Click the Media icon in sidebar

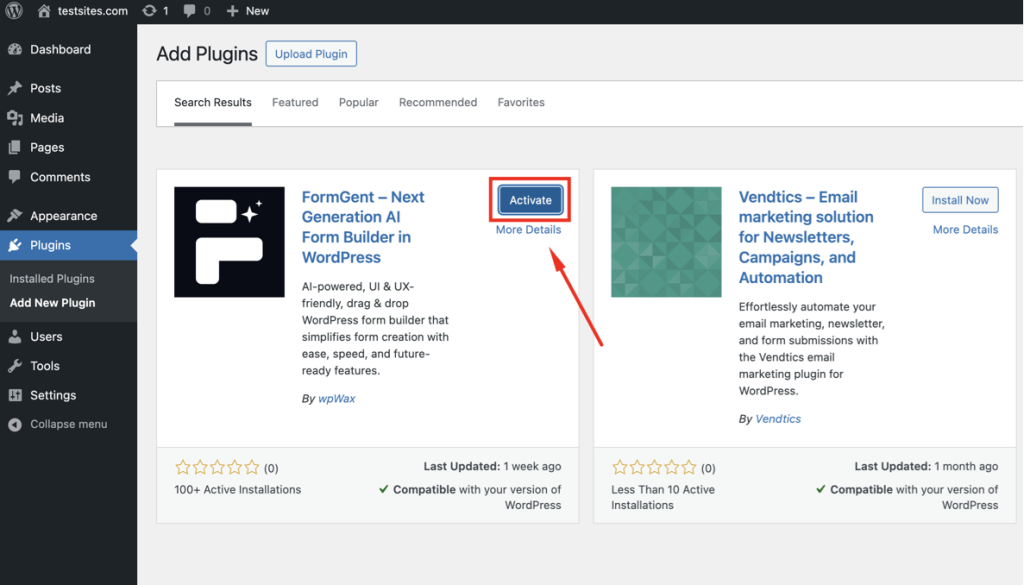point(15,118)
